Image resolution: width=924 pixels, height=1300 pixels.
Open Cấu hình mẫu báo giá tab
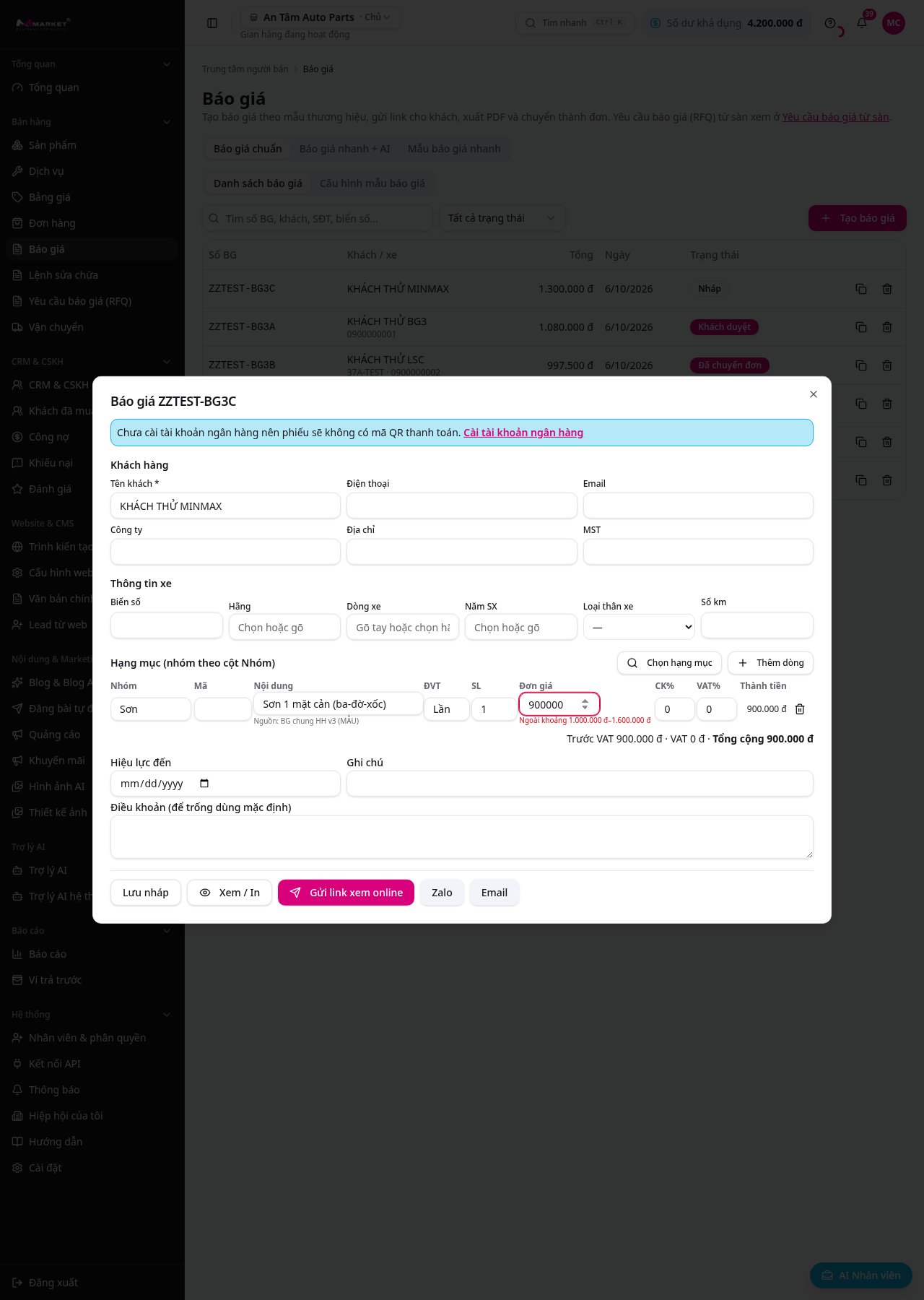[372, 183]
